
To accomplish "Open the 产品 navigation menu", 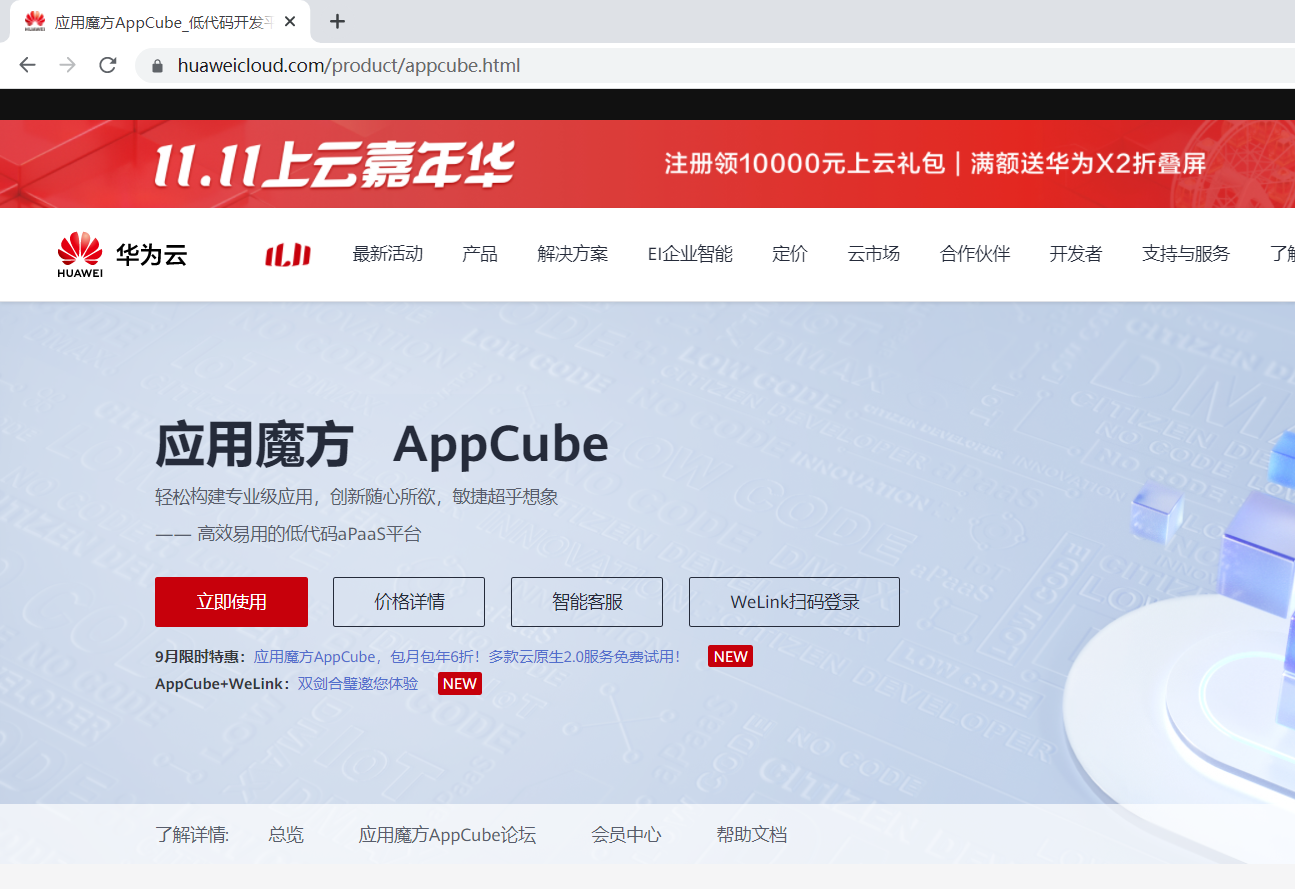I will pyautogui.click(x=480, y=254).
